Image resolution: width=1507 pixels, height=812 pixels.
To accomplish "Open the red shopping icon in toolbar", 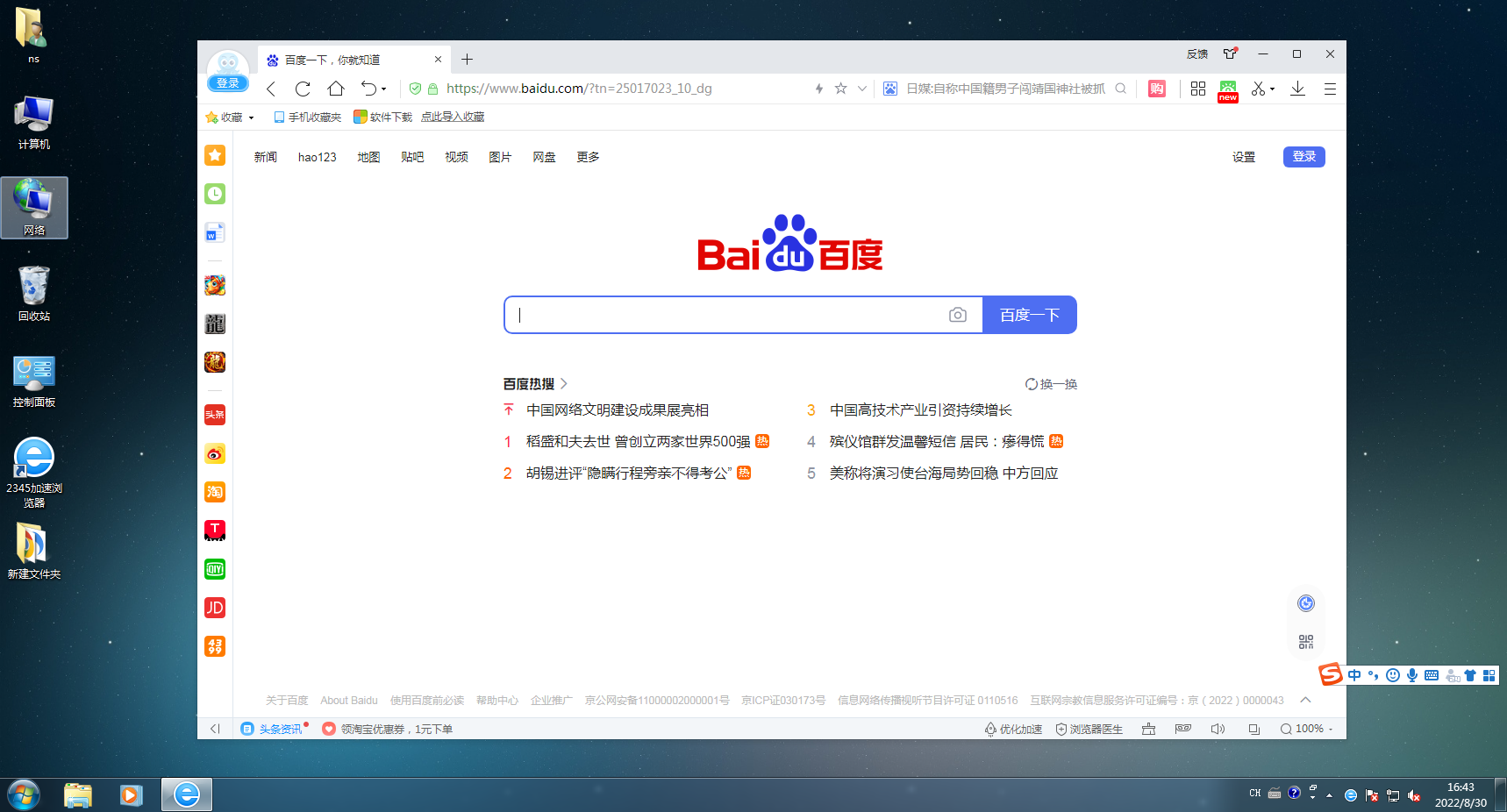I will point(1157,89).
